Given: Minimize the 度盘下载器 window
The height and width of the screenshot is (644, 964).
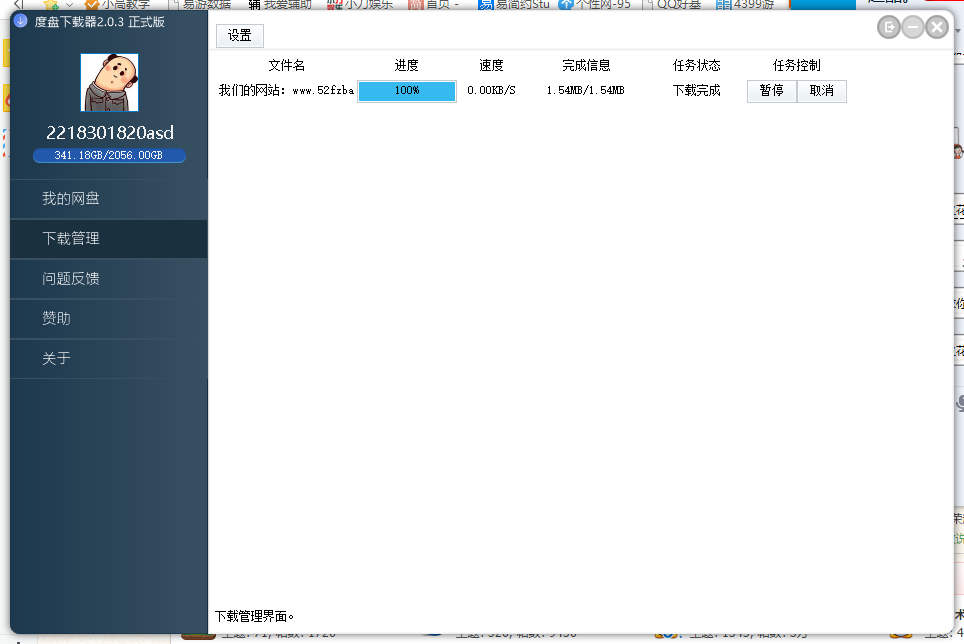Looking at the screenshot, I should [912, 27].
